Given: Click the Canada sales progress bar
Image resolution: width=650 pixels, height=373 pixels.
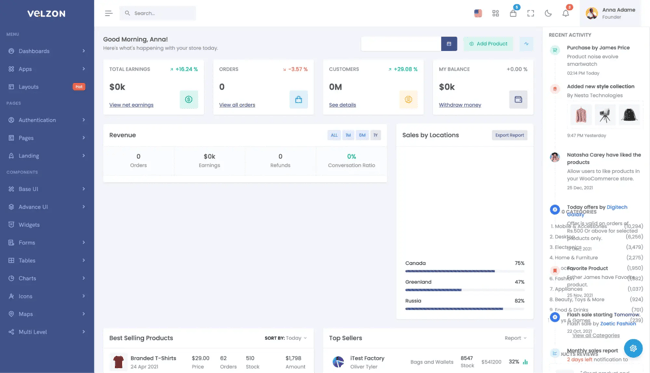Looking at the screenshot, I should tap(465, 271).
